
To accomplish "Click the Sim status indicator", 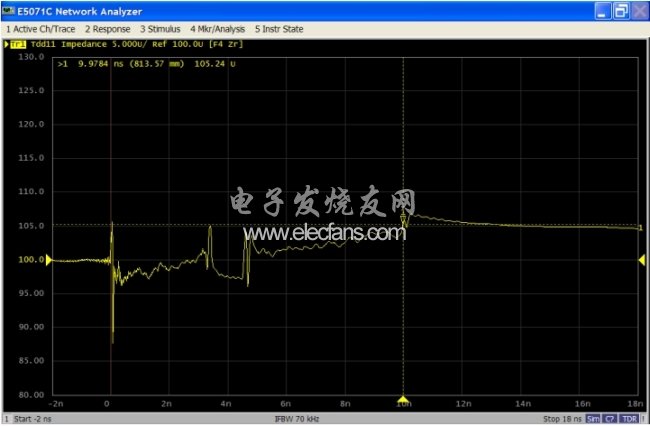I will [x=593, y=419].
